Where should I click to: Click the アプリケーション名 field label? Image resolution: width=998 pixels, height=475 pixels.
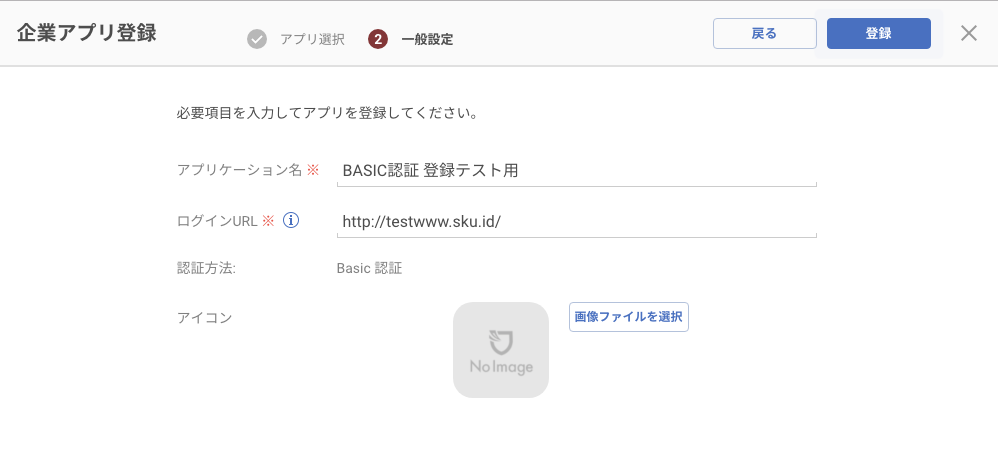click(x=240, y=170)
